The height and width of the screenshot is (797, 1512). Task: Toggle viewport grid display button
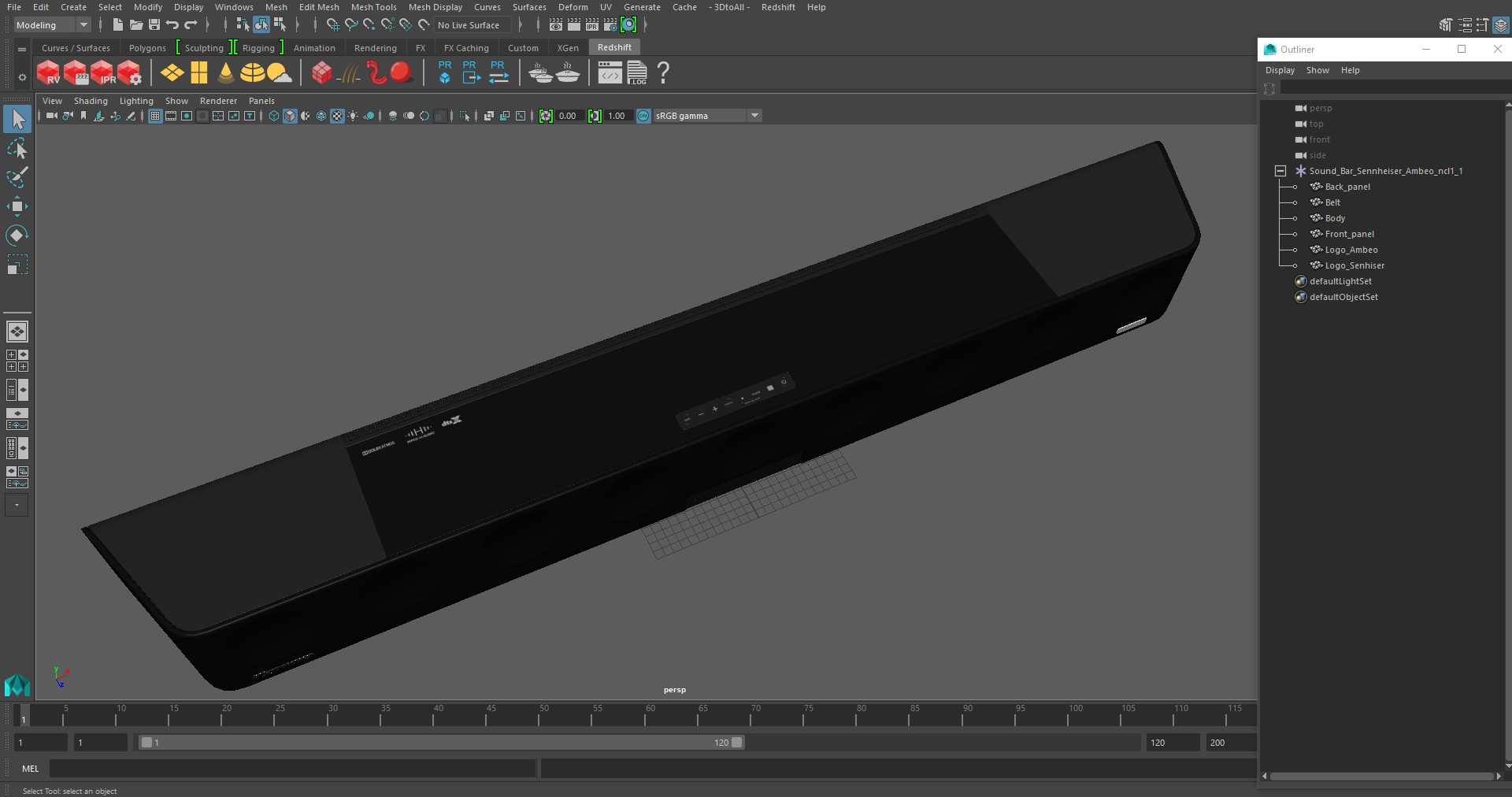click(x=155, y=116)
